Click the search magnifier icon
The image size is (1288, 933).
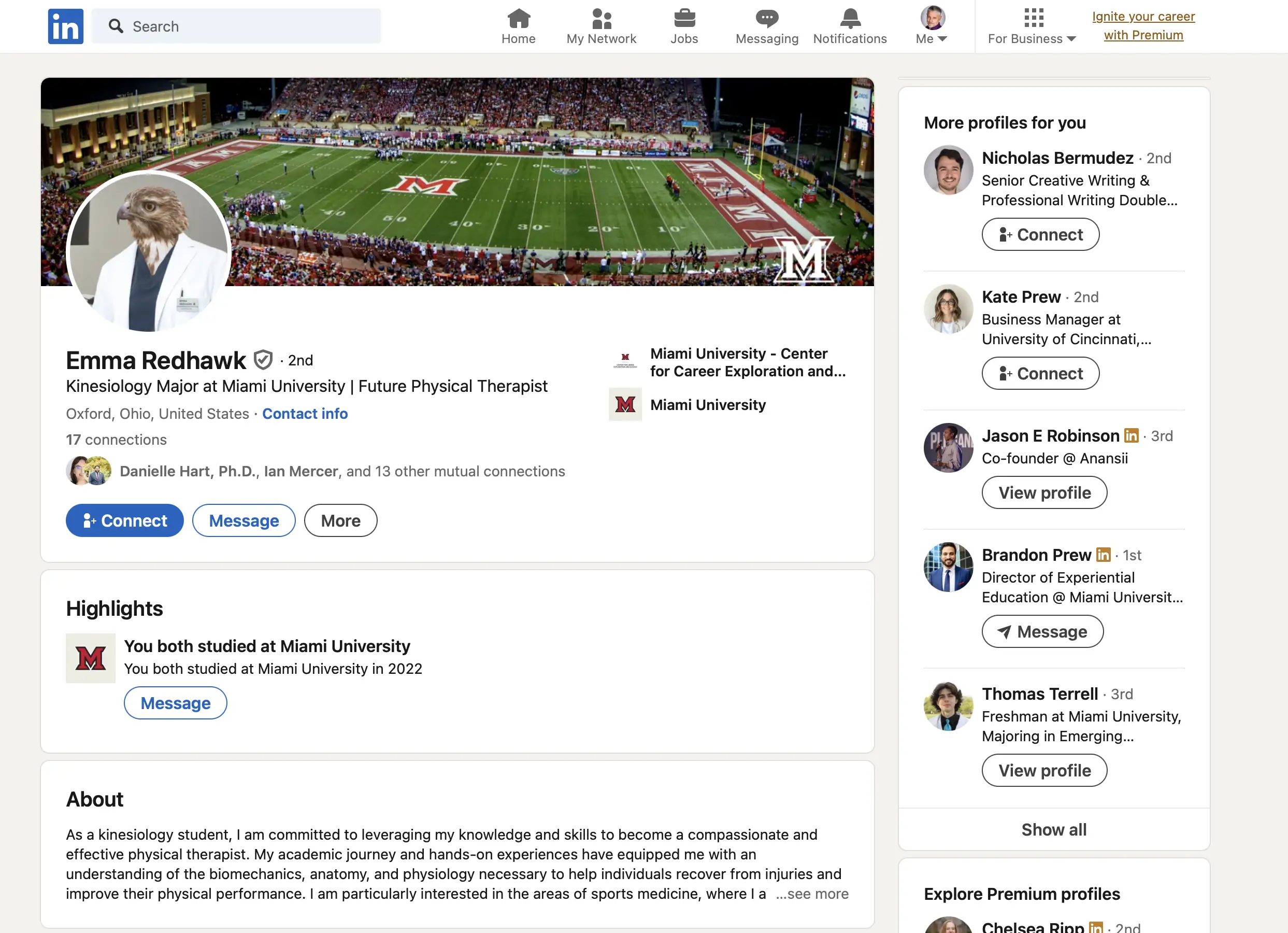117,25
